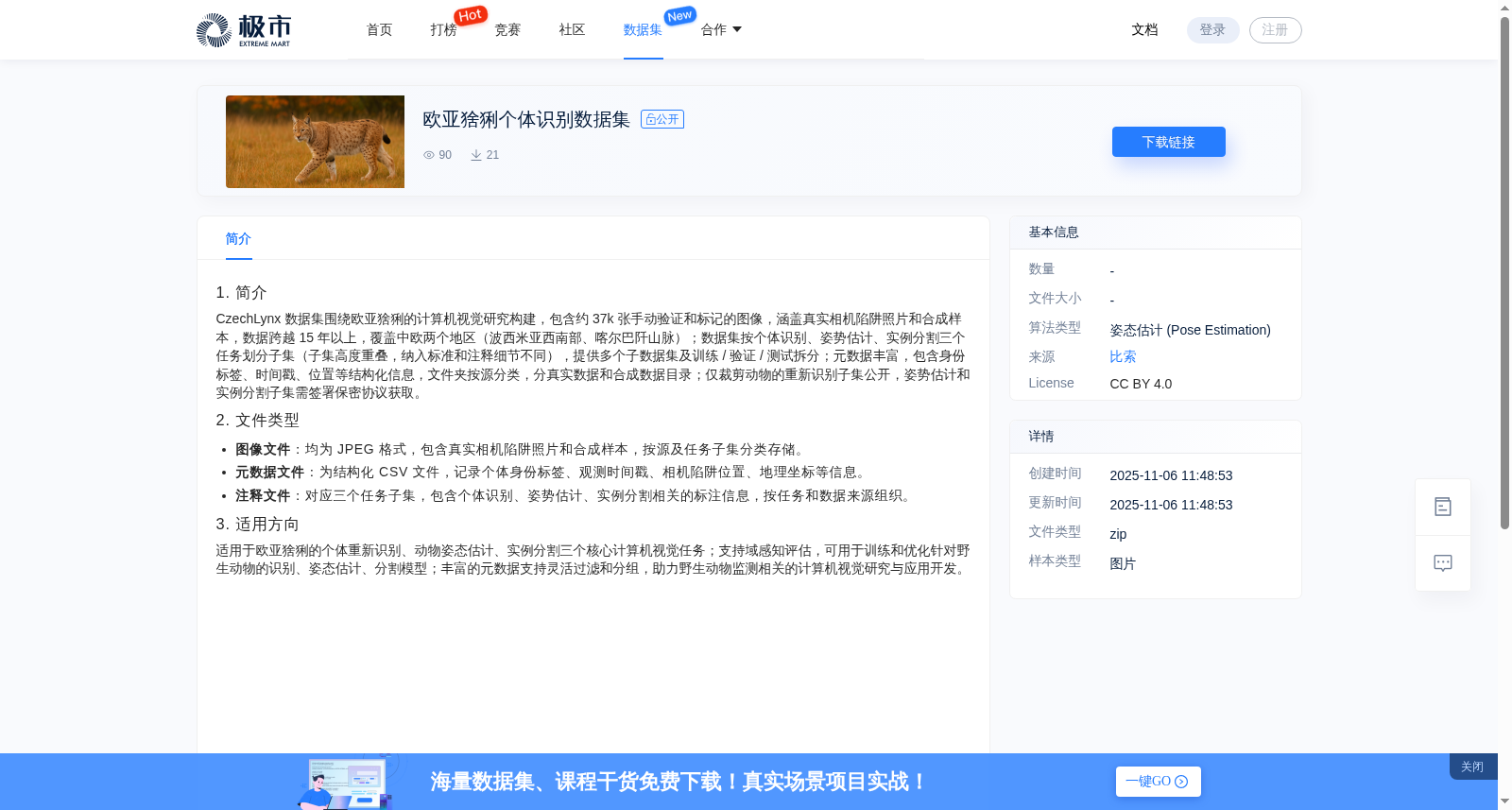Viewport: 1512px width, 810px height.
Task: Open 社区 navigation item
Action: [x=572, y=30]
